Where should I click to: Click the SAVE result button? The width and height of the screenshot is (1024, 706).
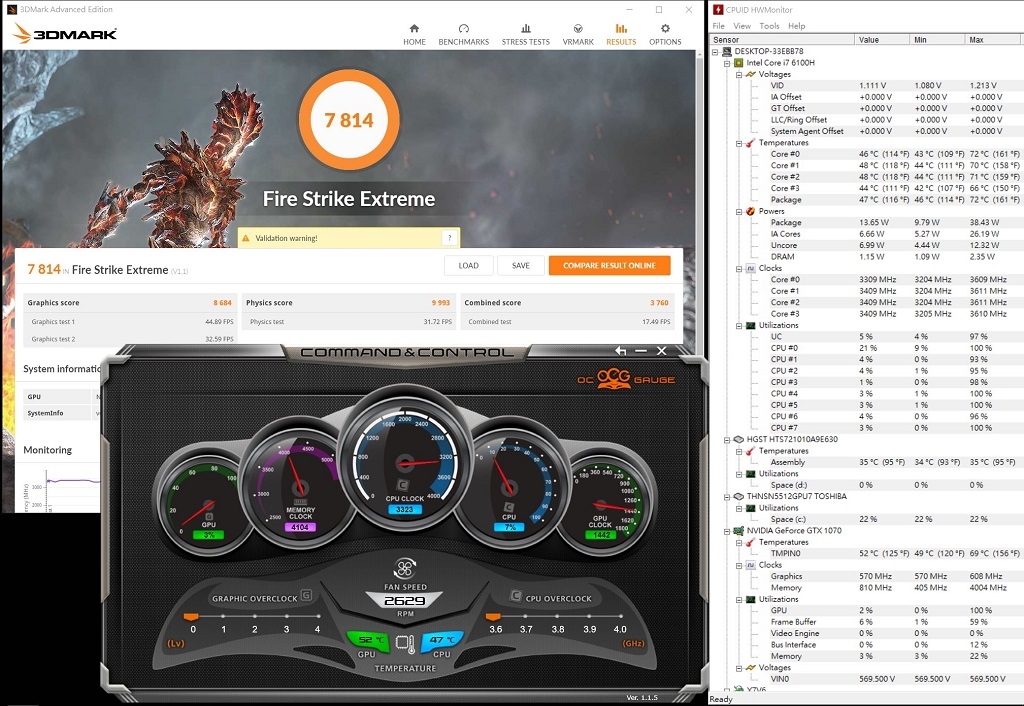point(520,265)
